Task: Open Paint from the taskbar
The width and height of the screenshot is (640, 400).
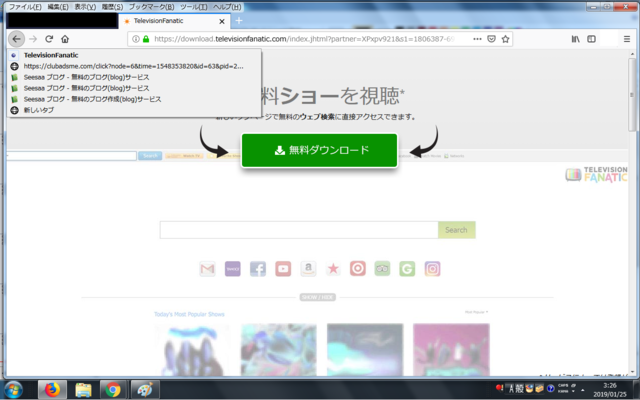Action: pos(144,390)
